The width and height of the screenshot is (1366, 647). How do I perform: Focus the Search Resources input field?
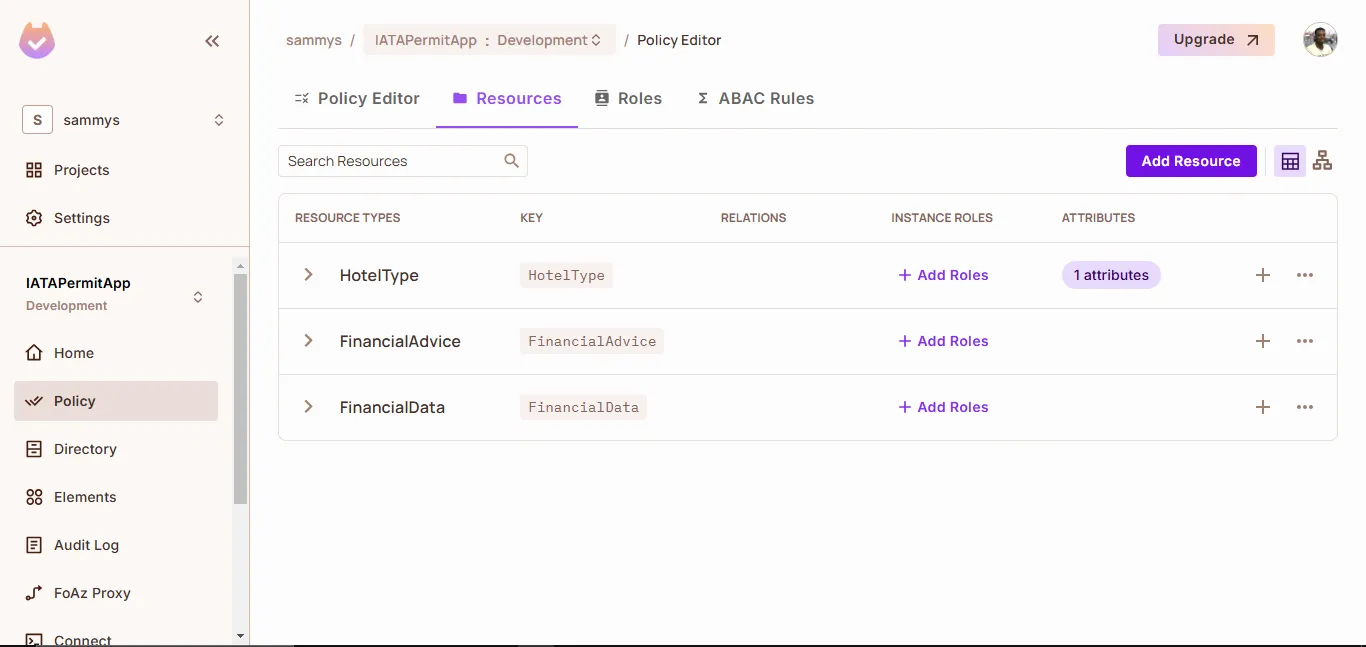point(390,161)
